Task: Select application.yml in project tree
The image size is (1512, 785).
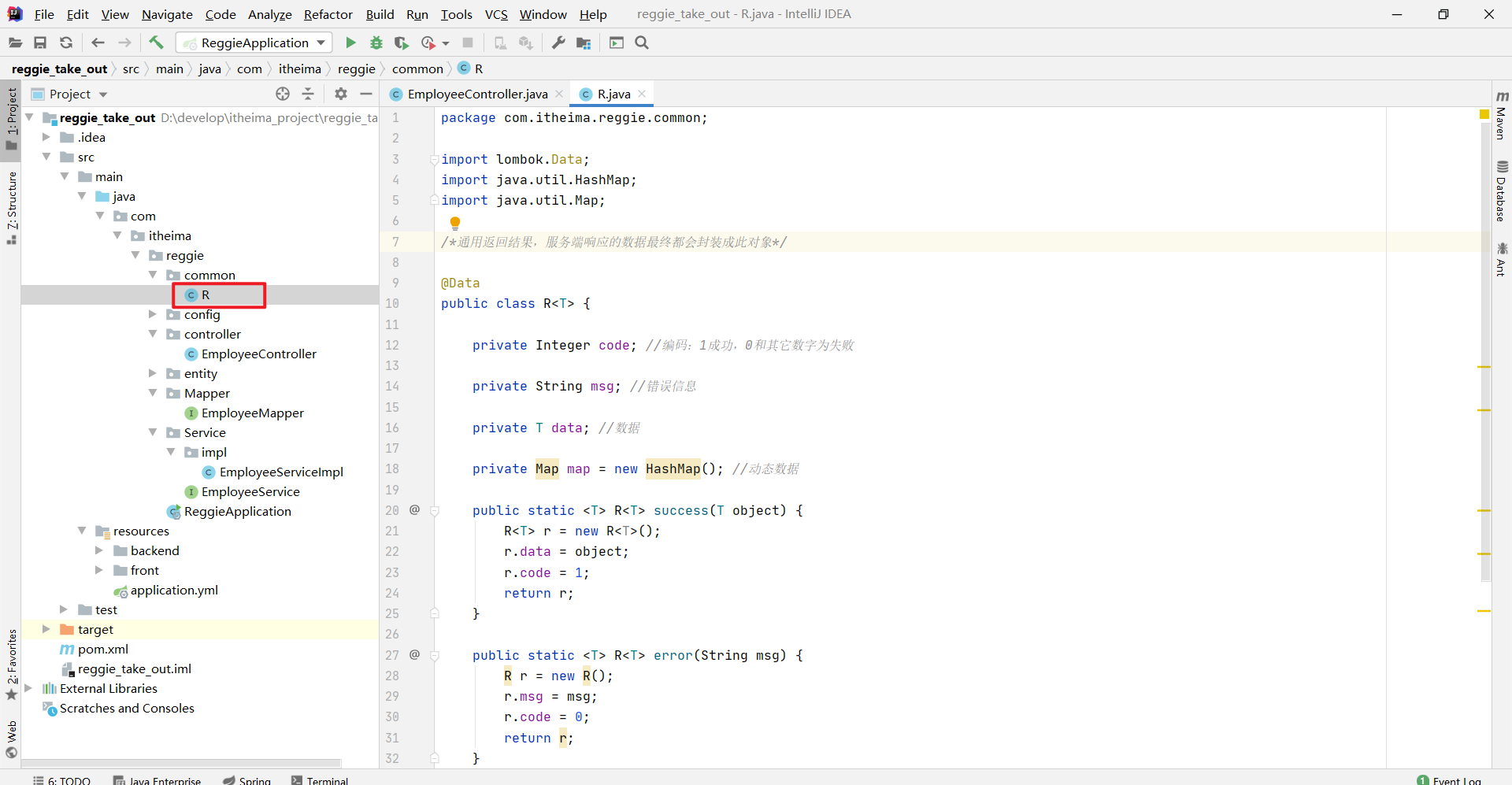Action: 174,590
